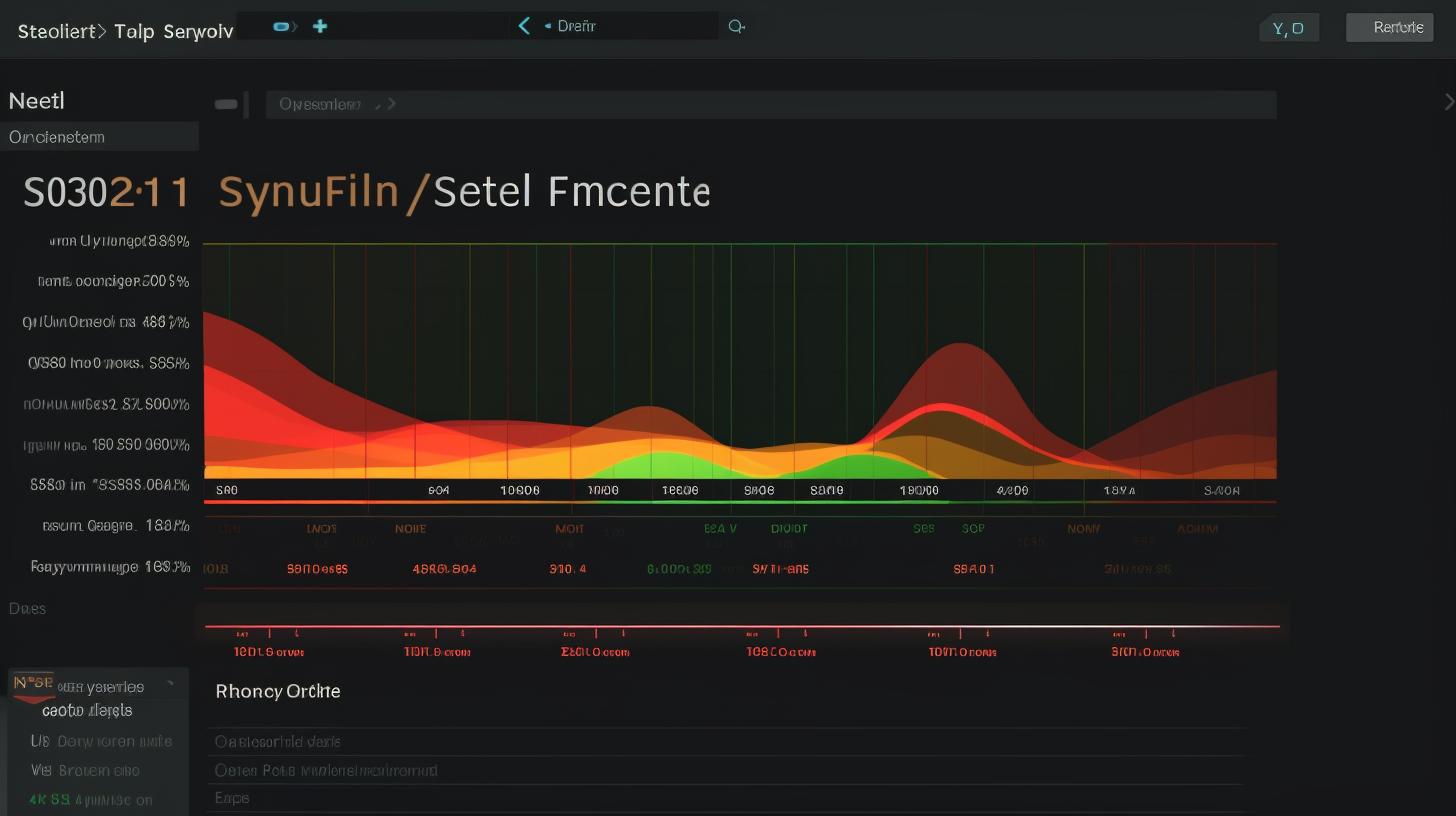Open the Rhoncy Ordite section heading

click(278, 691)
